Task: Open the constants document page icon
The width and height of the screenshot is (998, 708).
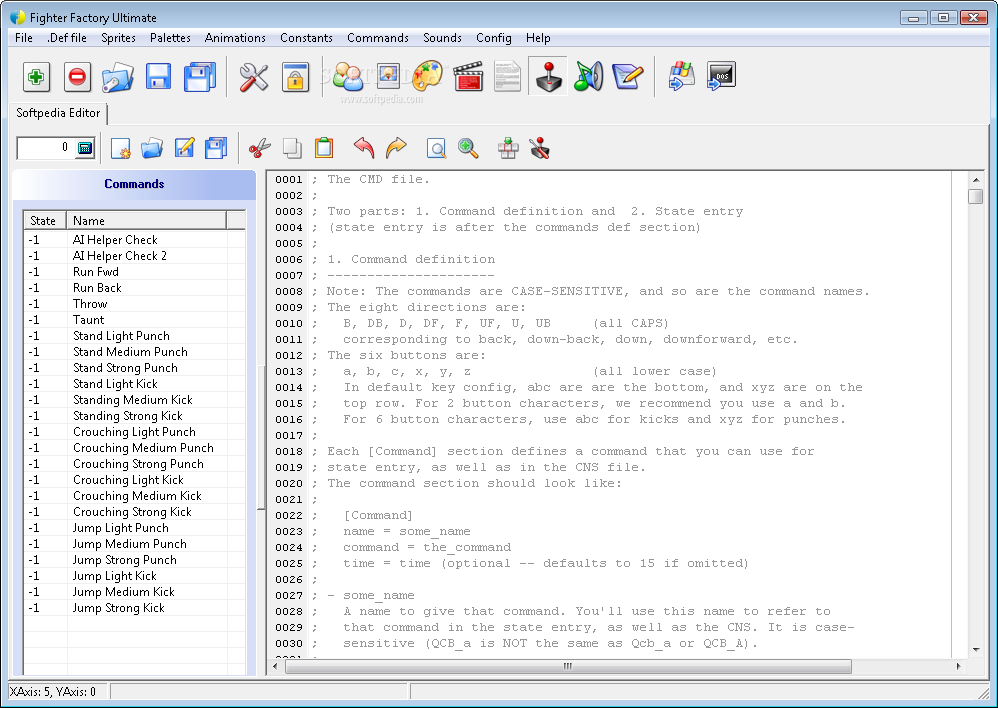Action: pyautogui.click(x=507, y=77)
